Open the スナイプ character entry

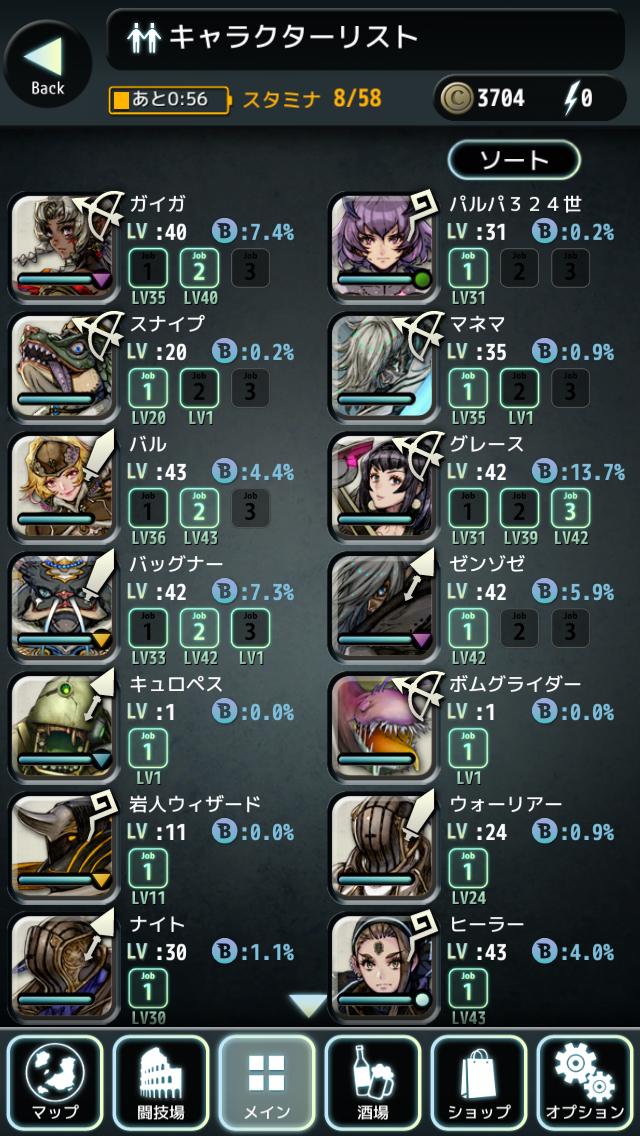[159, 367]
